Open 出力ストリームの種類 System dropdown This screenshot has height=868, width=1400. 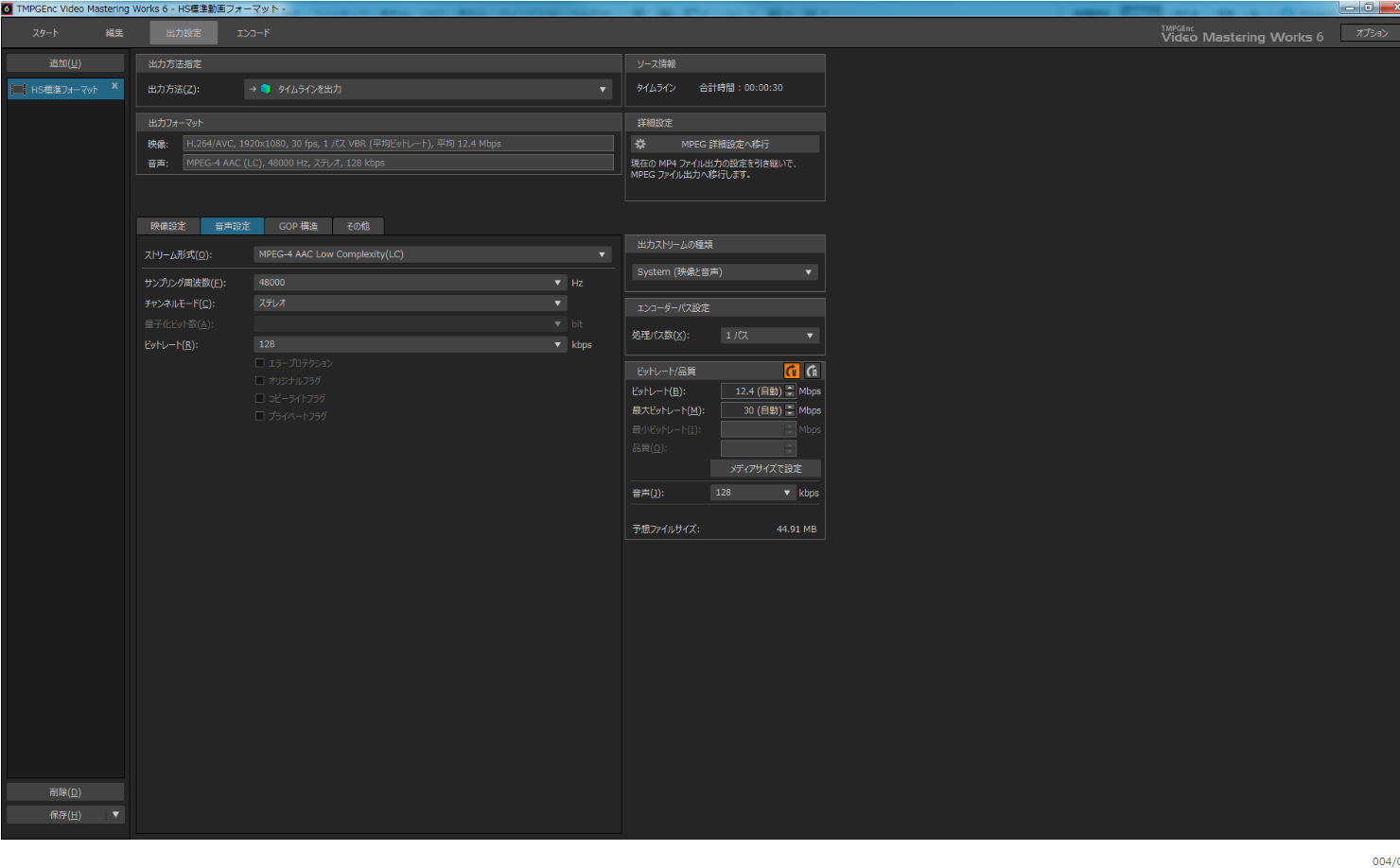tap(725, 272)
